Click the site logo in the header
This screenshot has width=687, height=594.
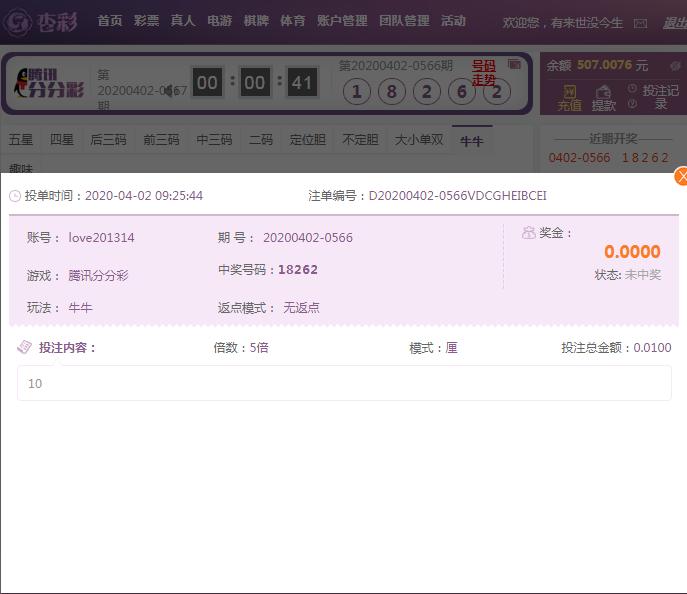pos(40,22)
